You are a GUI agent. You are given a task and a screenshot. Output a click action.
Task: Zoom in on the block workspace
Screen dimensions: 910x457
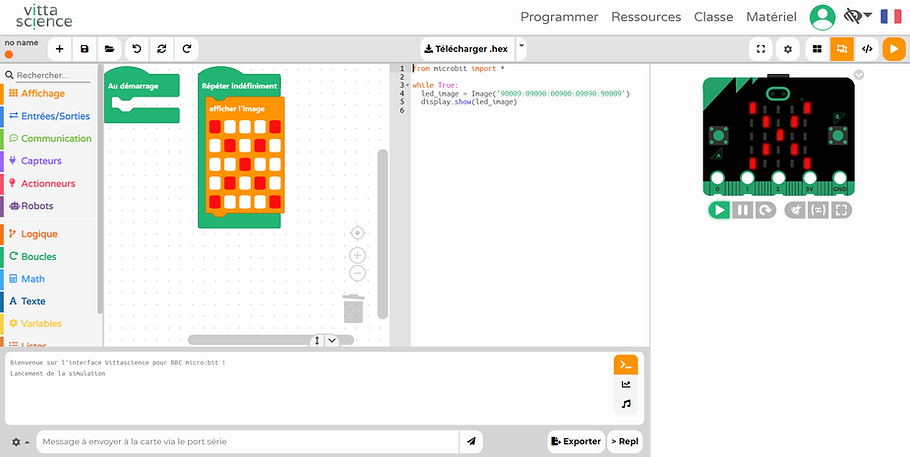(358, 256)
